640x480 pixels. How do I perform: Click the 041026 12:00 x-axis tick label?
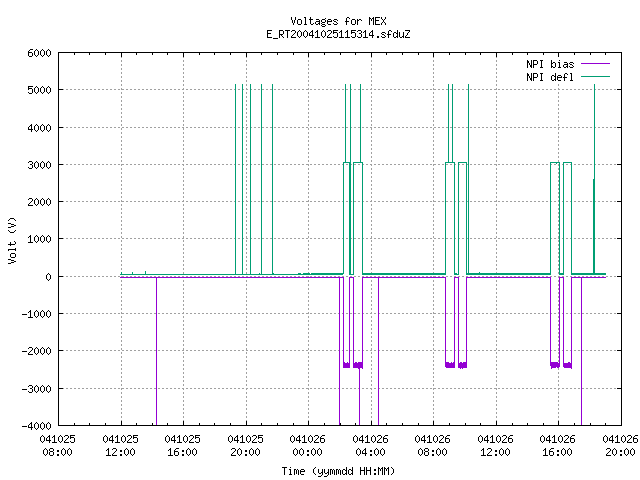pyautogui.click(x=495, y=445)
